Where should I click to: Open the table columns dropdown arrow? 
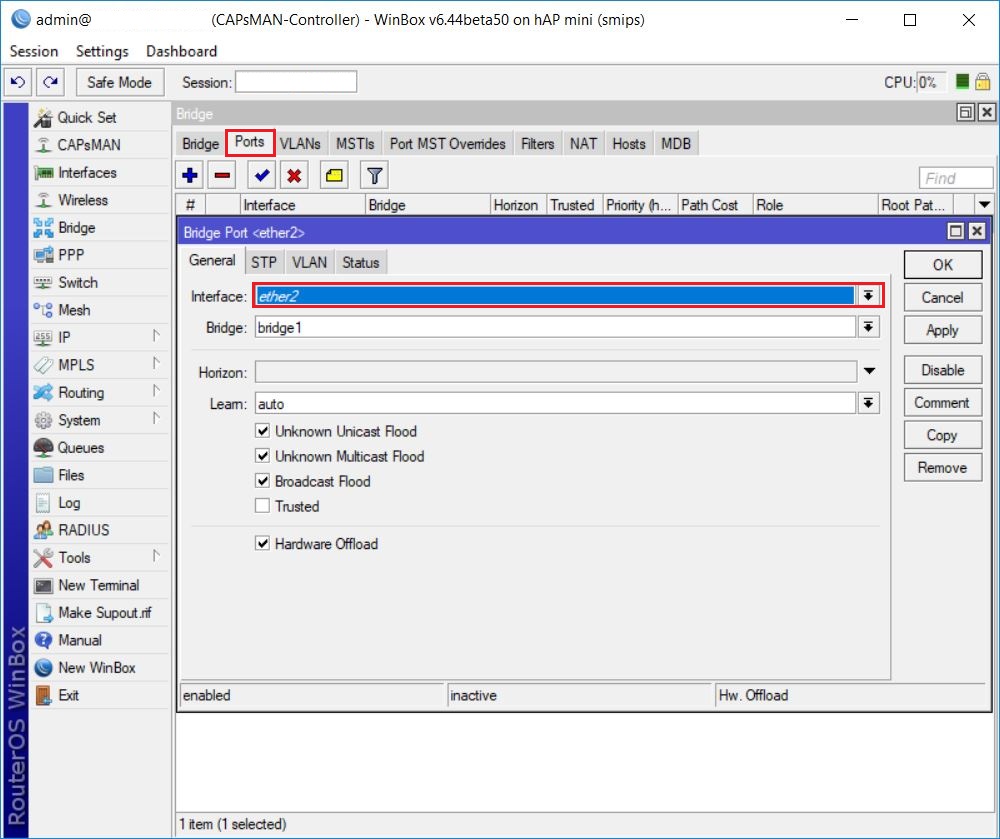pyautogui.click(x=984, y=205)
